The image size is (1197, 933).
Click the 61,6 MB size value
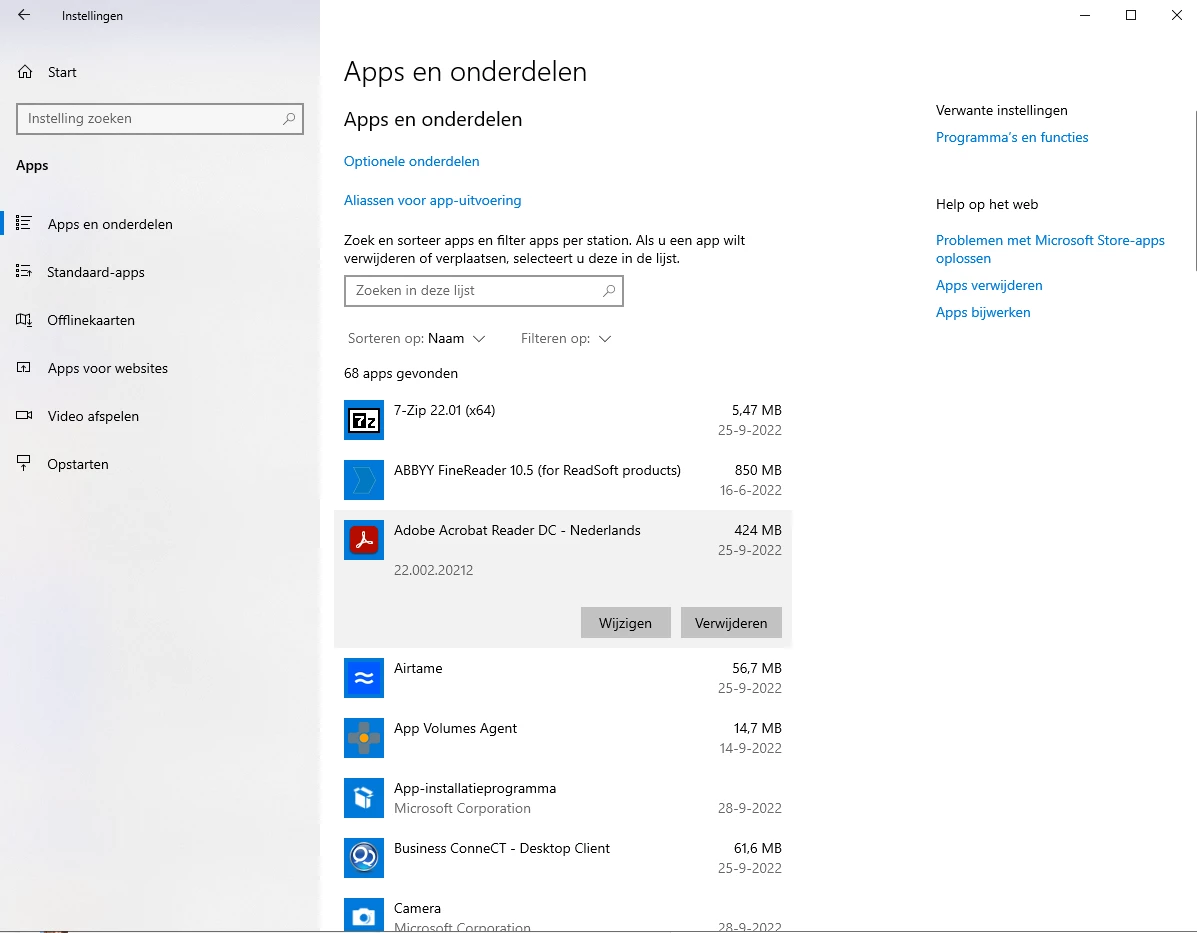[x=757, y=848]
